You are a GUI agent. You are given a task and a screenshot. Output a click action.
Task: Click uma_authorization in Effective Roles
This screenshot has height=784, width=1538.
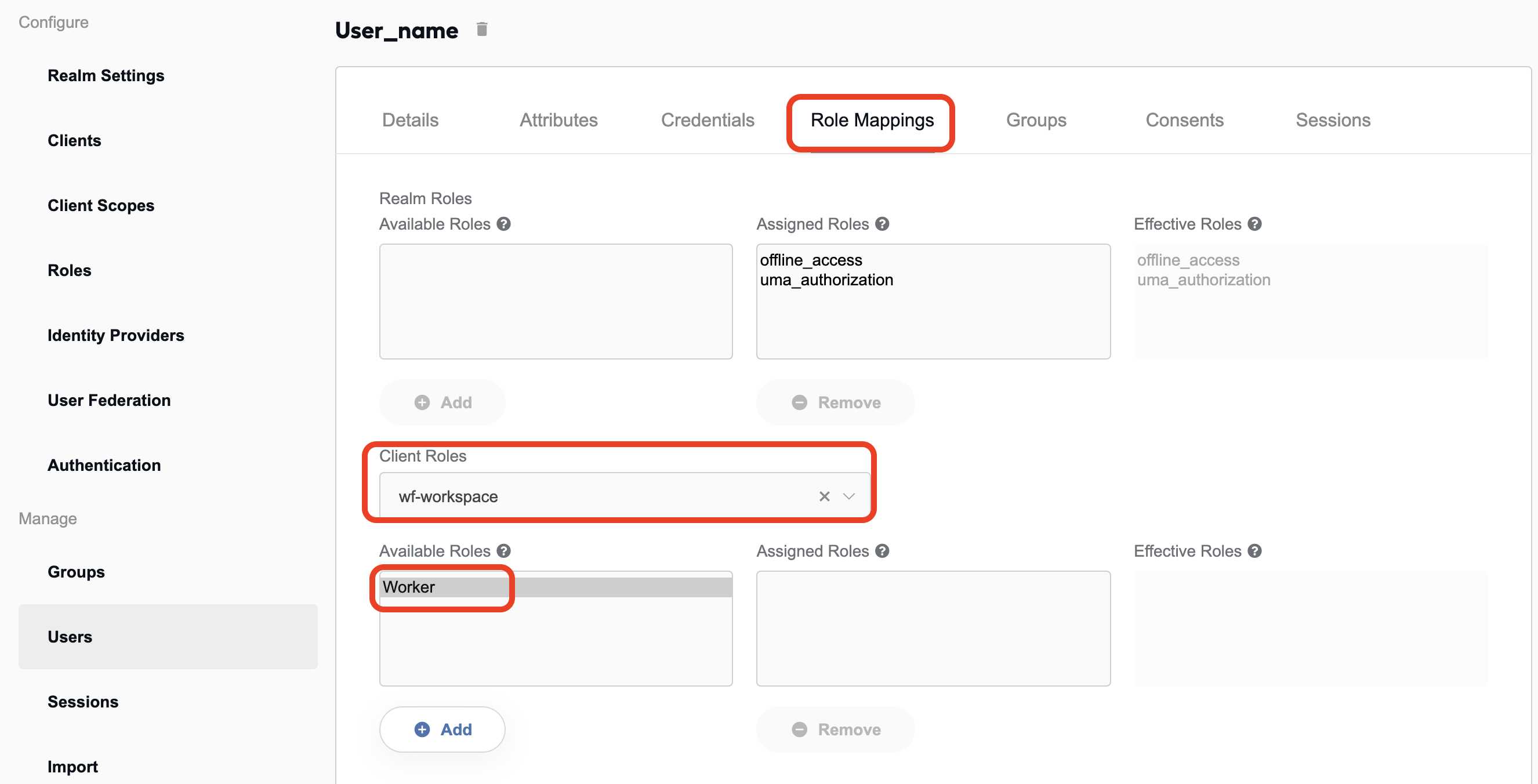tap(1203, 280)
